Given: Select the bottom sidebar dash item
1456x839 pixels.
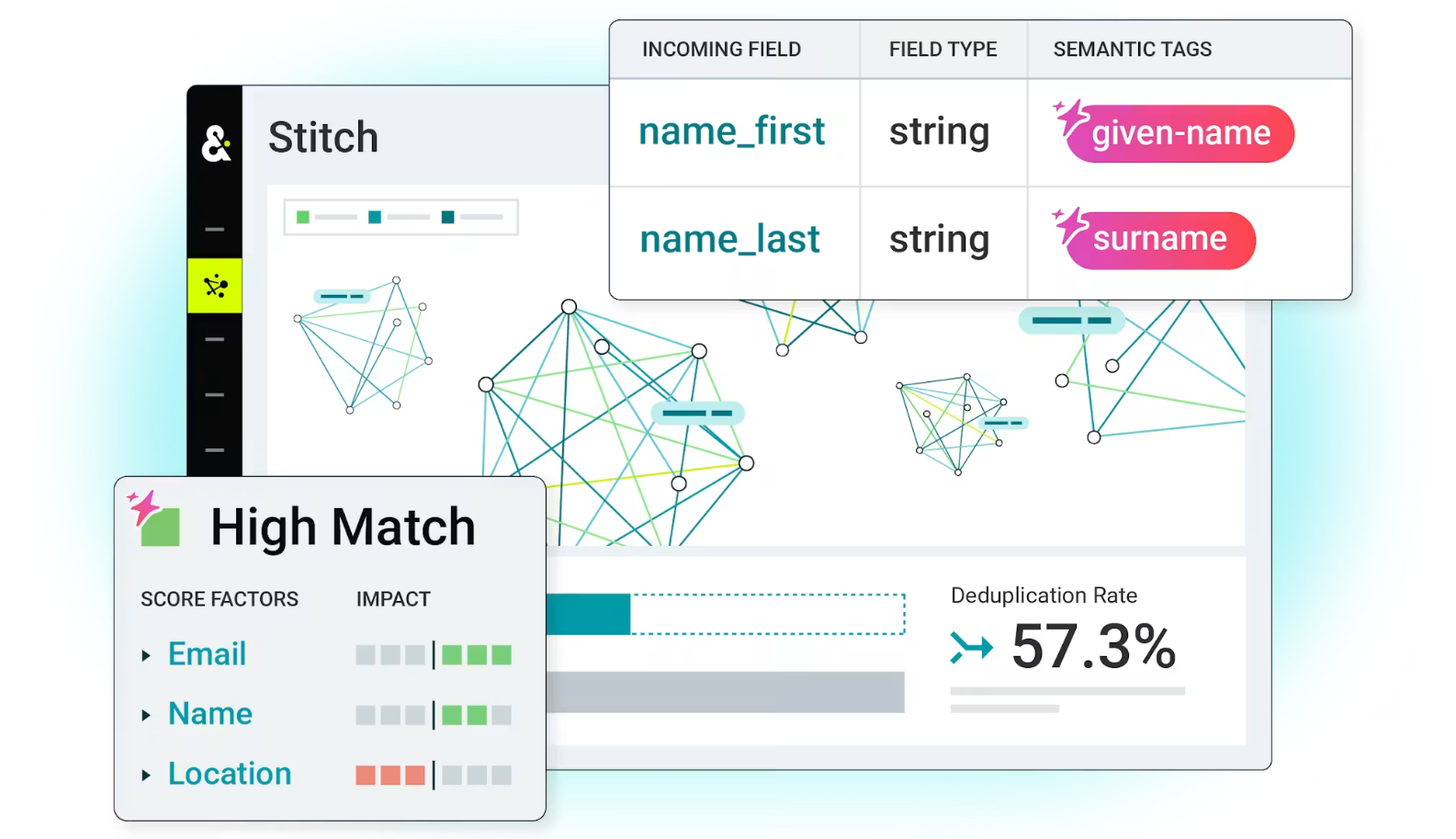Looking at the screenshot, I should (215, 450).
